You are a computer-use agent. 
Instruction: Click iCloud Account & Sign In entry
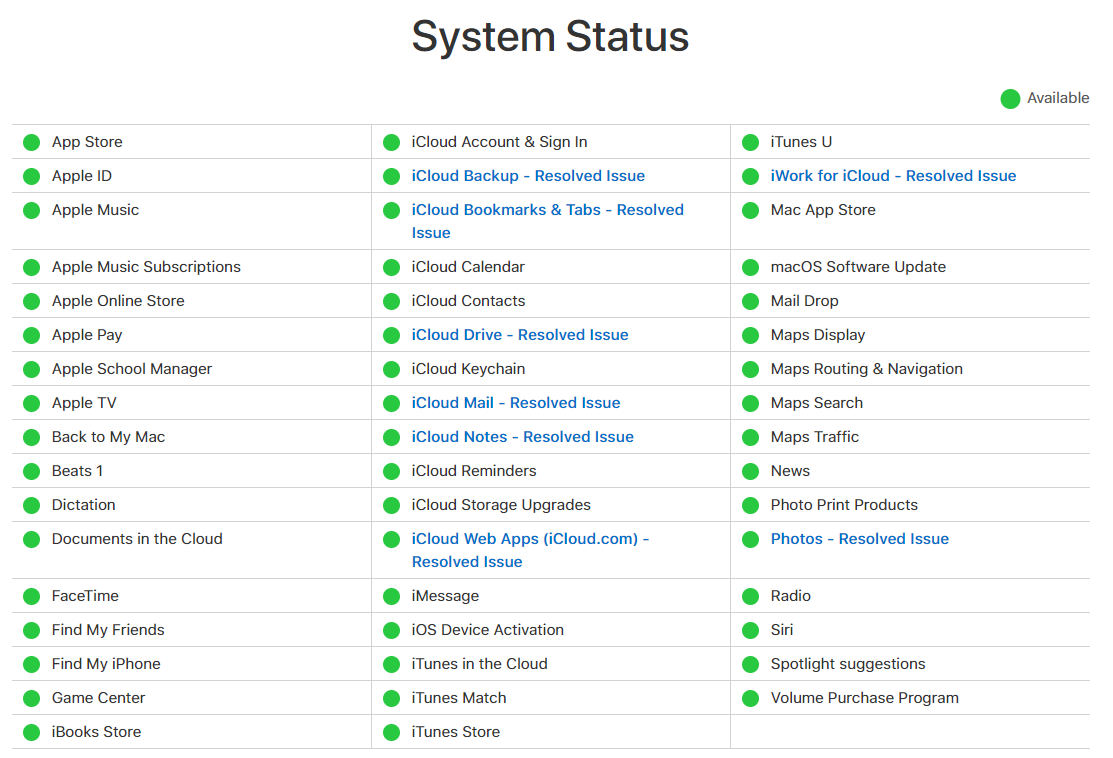coord(499,142)
